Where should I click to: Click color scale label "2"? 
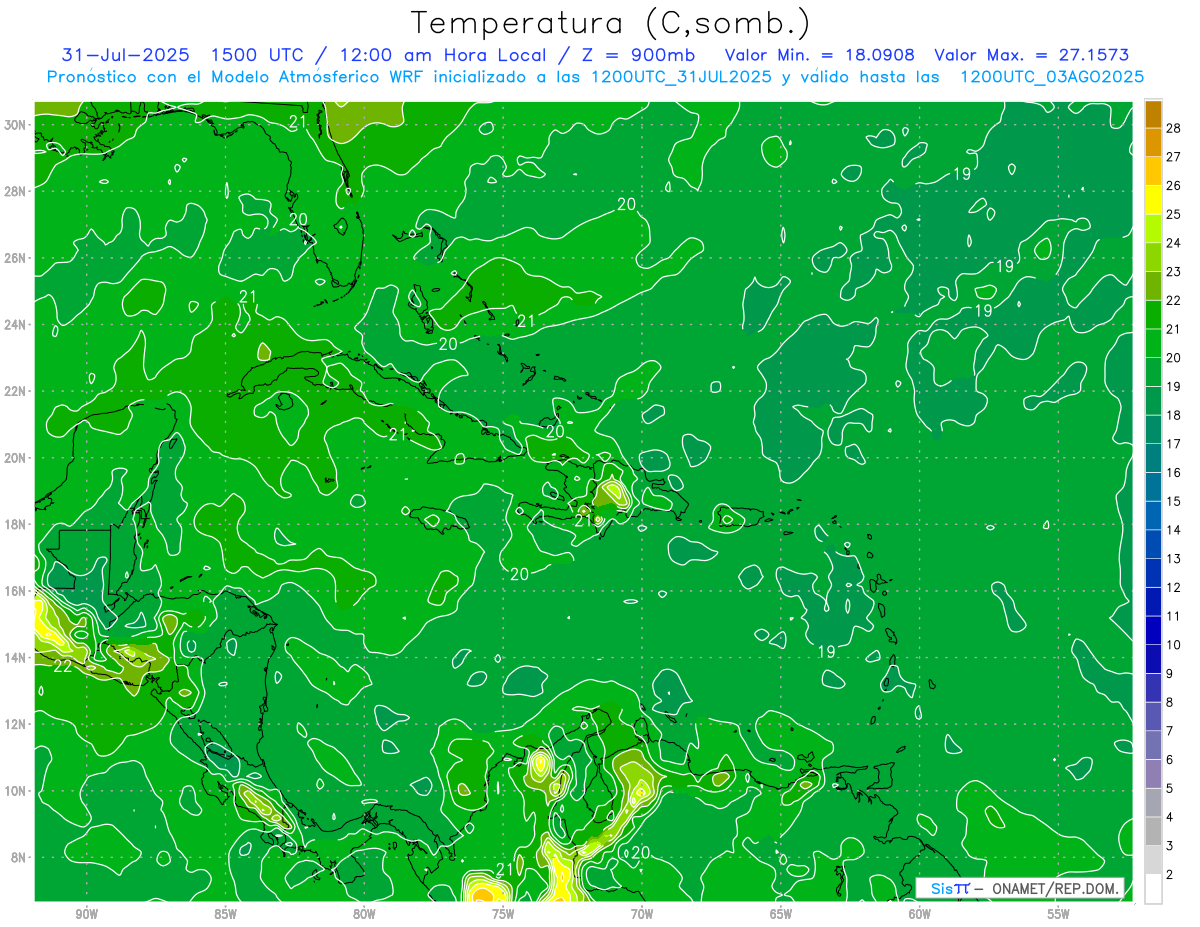coord(1170,875)
